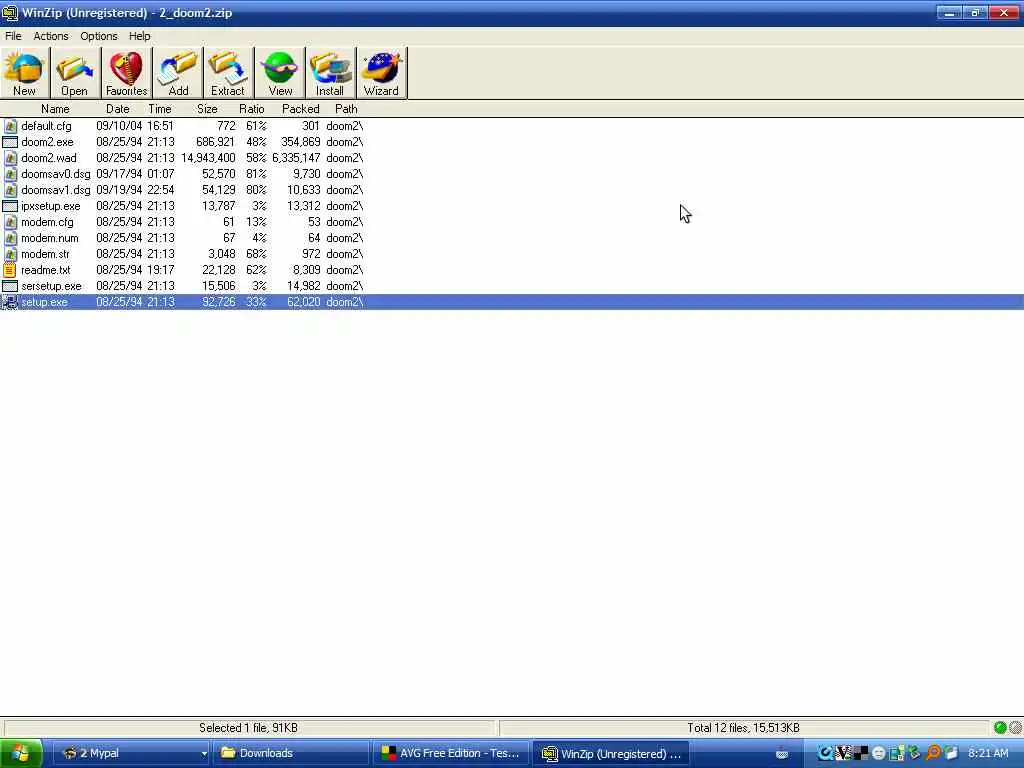Open the Actions menu
The width and height of the screenshot is (1024, 768).
tap(51, 36)
